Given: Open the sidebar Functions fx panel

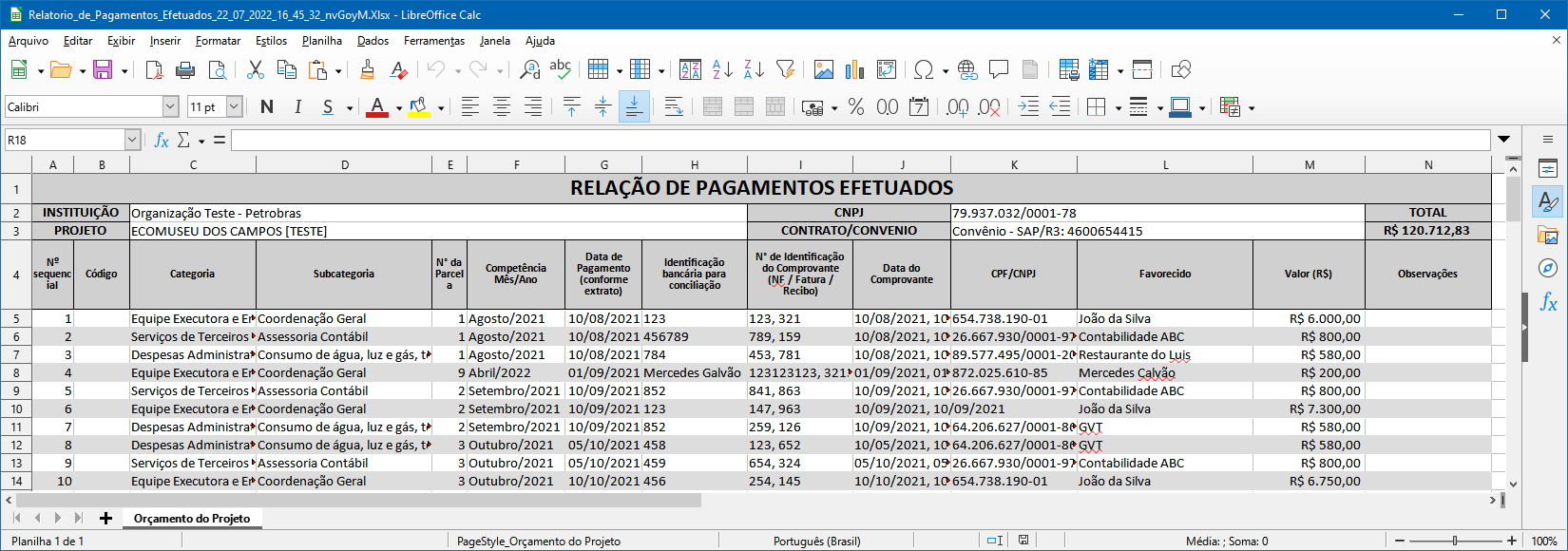Looking at the screenshot, I should click(1548, 302).
